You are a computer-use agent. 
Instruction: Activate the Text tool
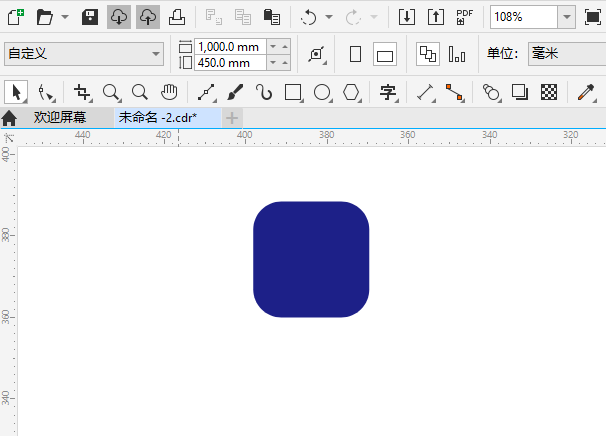[388, 92]
